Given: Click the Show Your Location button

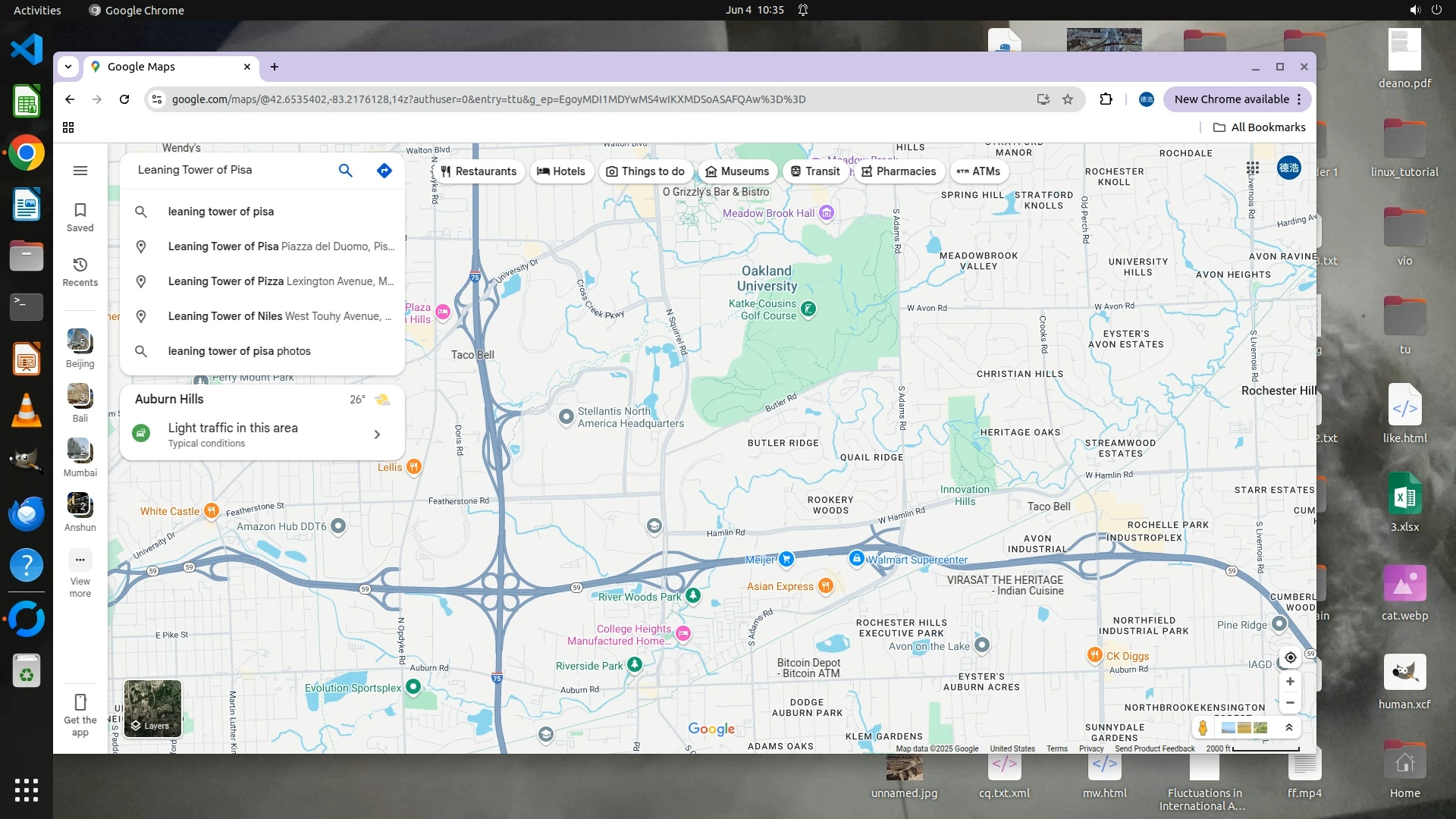Looking at the screenshot, I should click(x=1290, y=657).
